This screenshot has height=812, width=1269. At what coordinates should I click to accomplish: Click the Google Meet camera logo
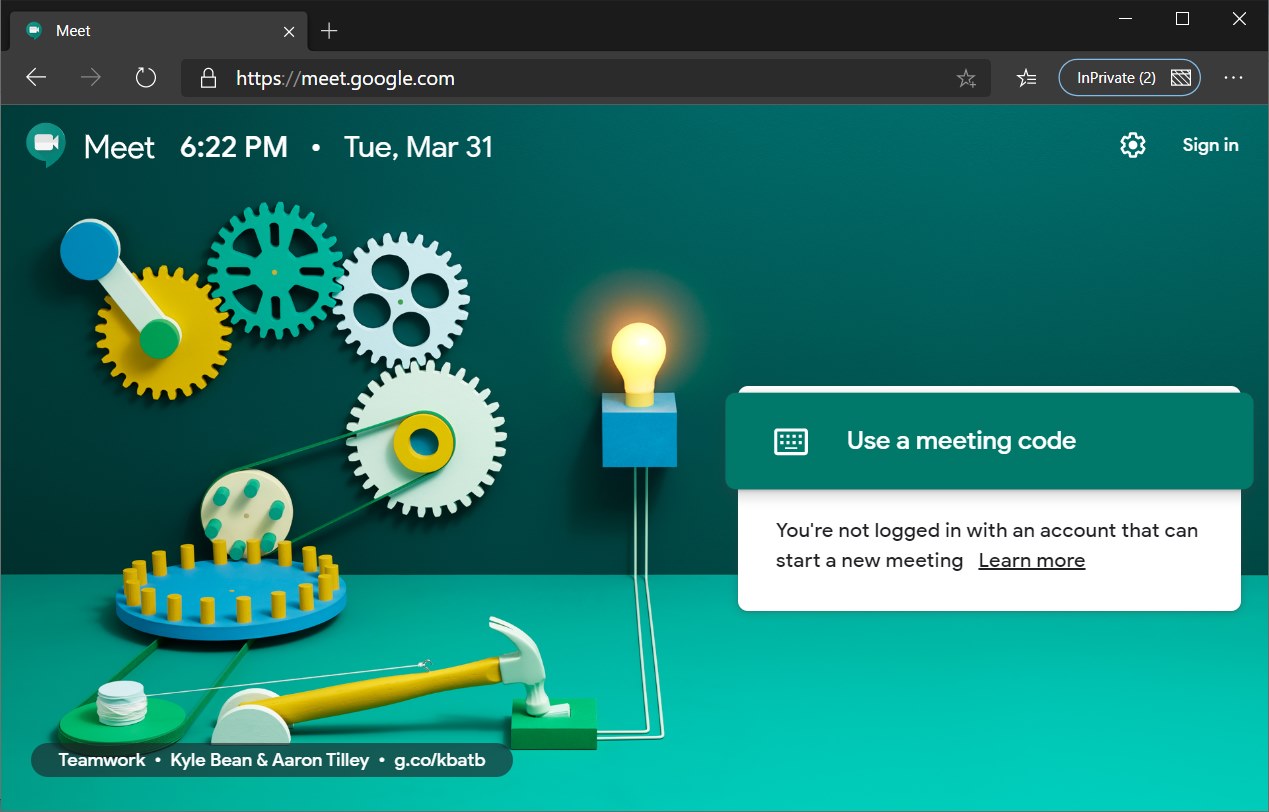point(45,146)
